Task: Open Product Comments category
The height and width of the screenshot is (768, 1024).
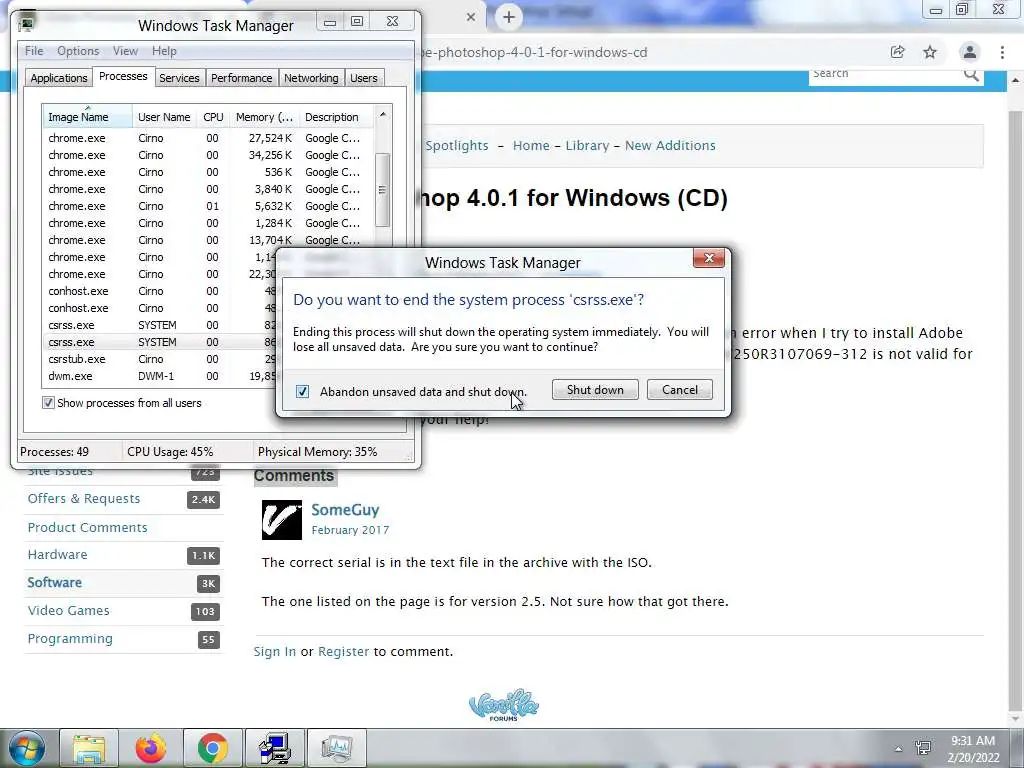Action: tap(88, 528)
